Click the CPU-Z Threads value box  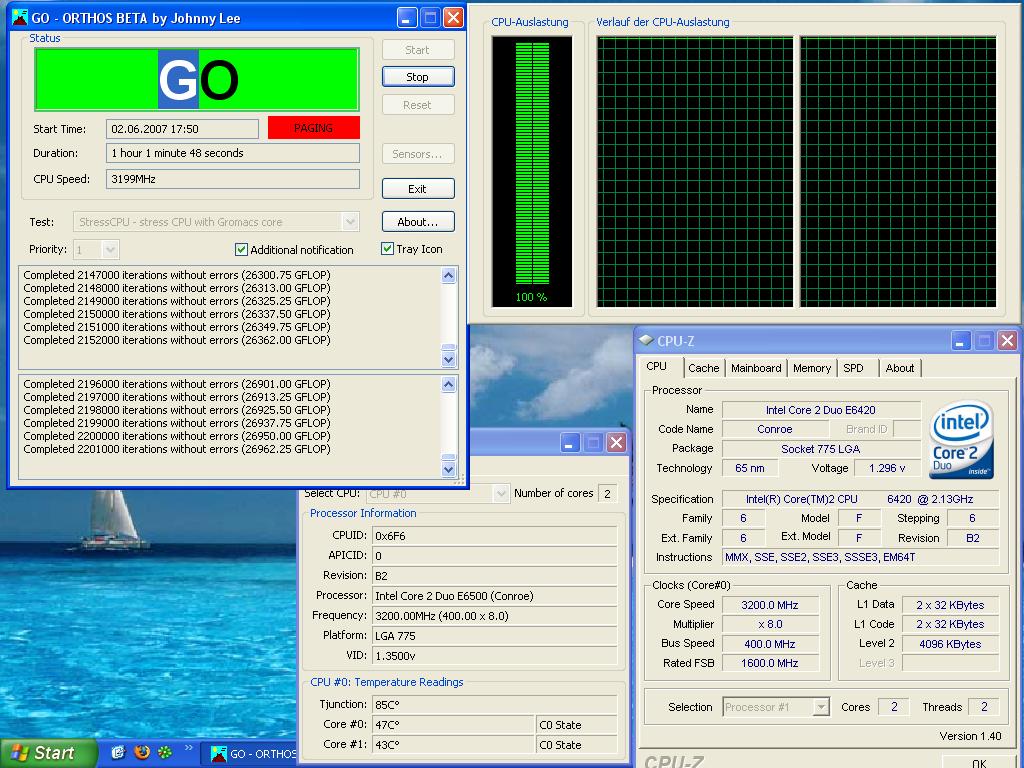984,707
